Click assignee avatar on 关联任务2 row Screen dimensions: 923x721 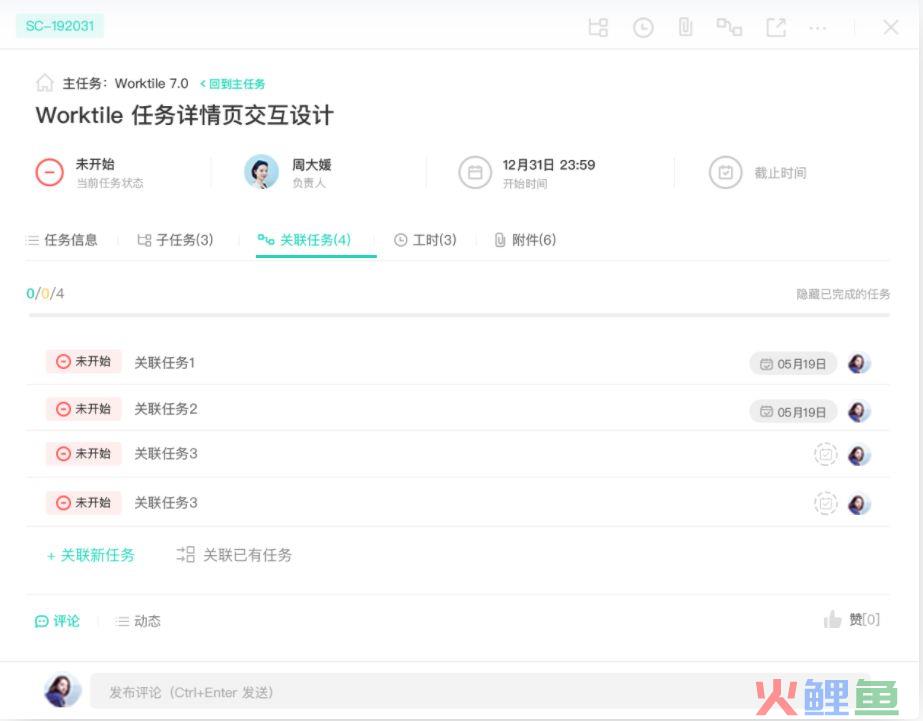tap(859, 411)
